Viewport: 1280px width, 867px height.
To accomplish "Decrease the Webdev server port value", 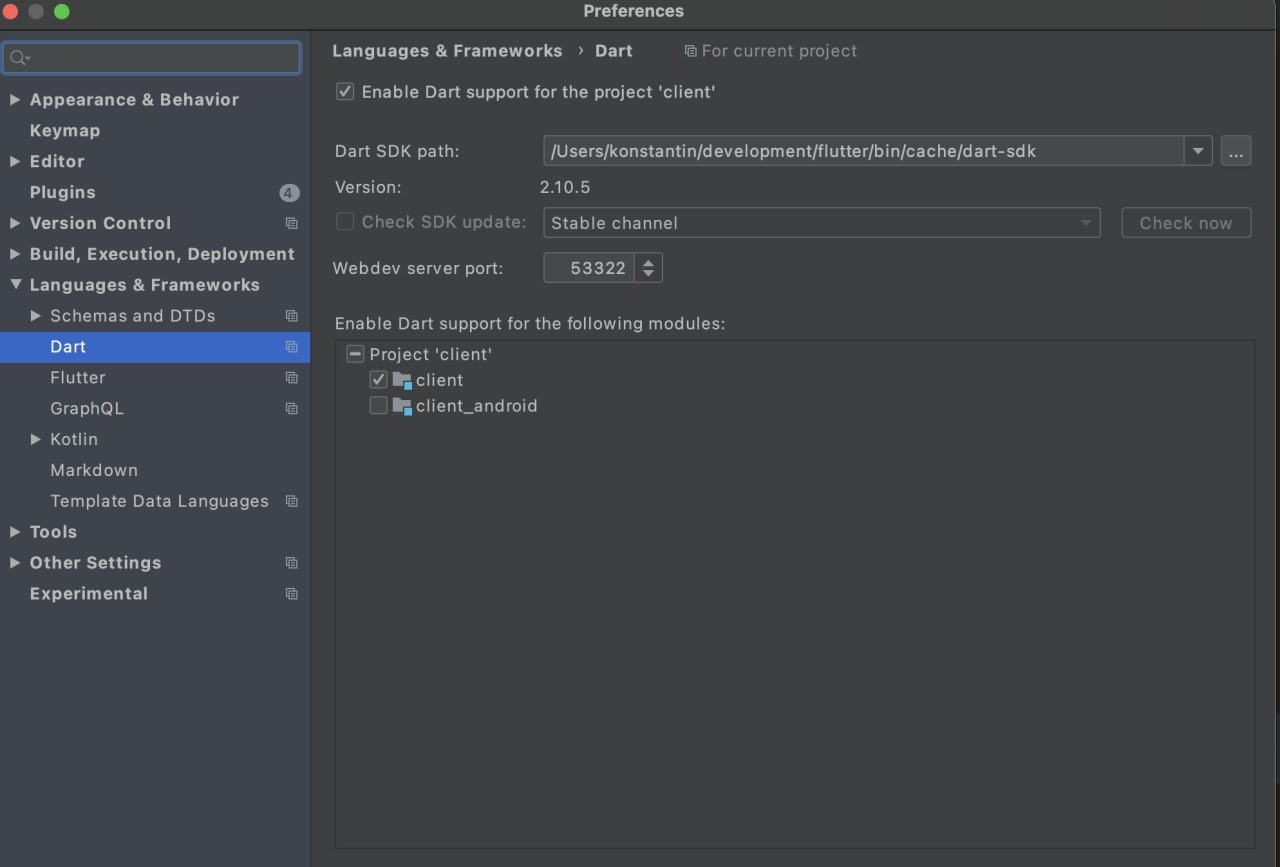I will pyautogui.click(x=648, y=274).
